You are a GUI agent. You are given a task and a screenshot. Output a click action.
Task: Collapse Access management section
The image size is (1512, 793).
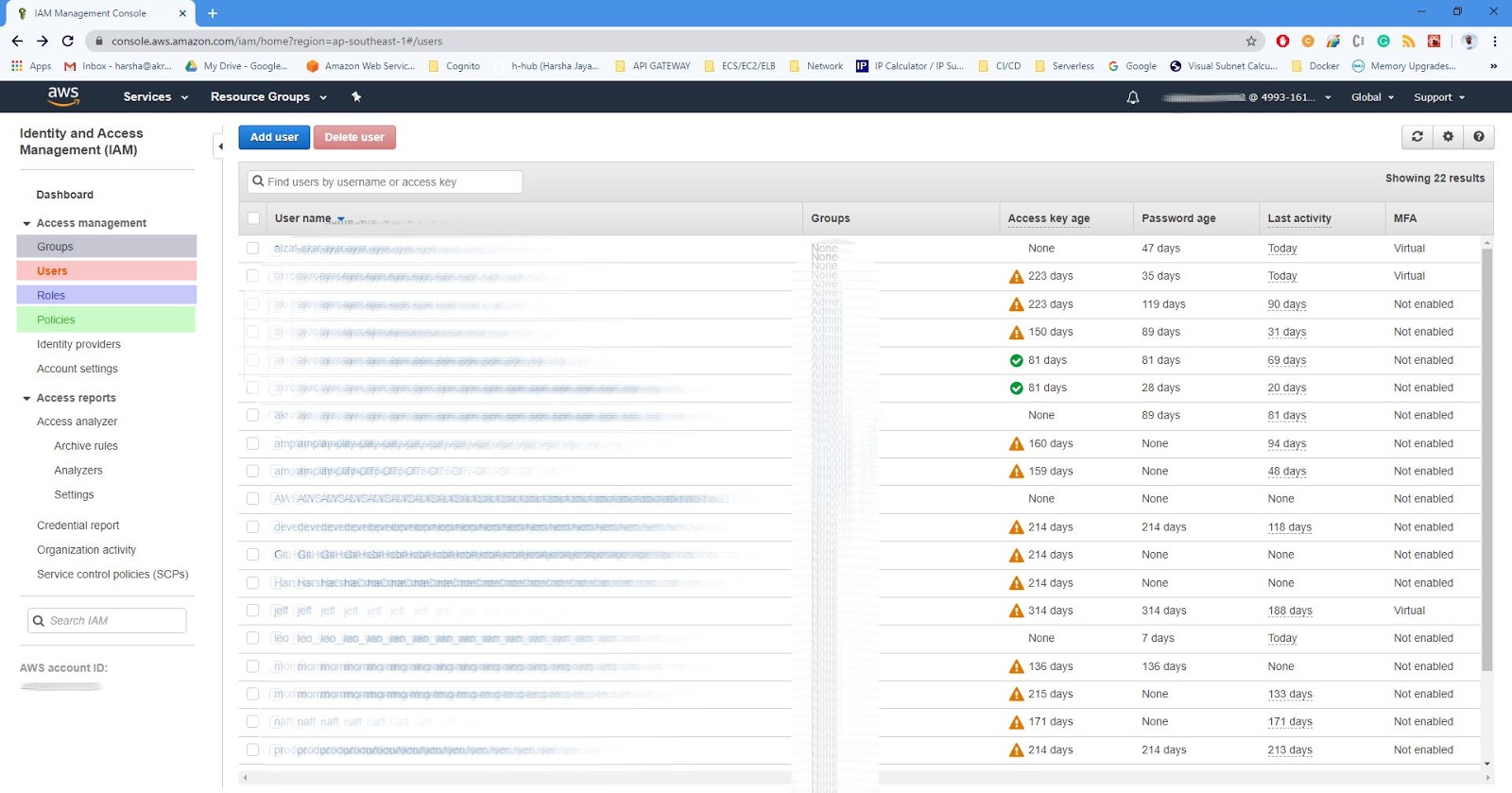pyautogui.click(x=26, y=223)
